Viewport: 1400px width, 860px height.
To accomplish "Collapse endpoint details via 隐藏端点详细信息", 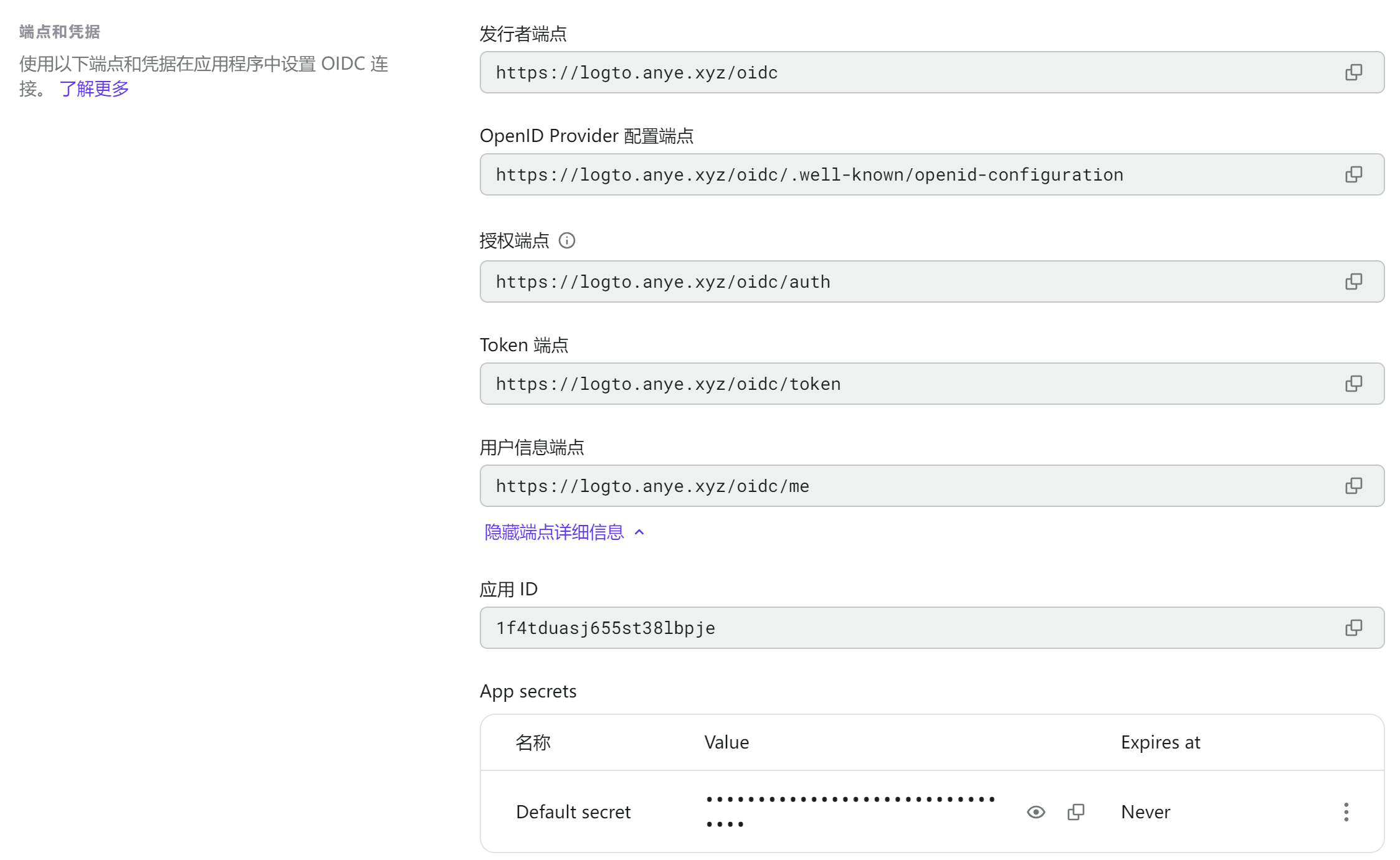I will pos(554,532).
